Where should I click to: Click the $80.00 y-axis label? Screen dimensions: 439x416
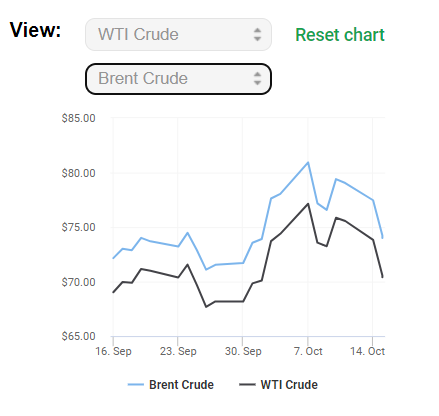pyautogui.click(x=78, y=173)
